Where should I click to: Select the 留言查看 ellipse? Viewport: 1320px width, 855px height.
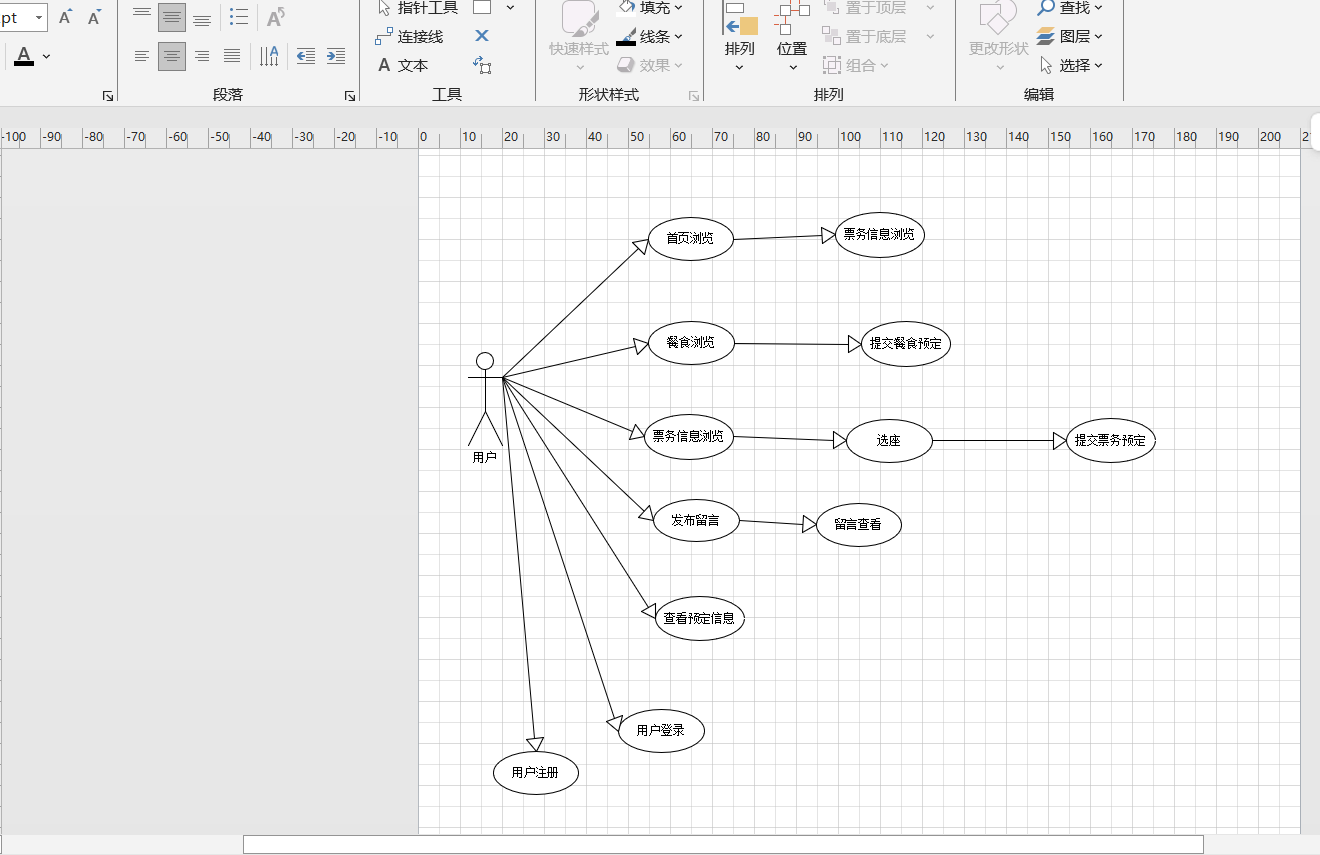click(858, 525)
